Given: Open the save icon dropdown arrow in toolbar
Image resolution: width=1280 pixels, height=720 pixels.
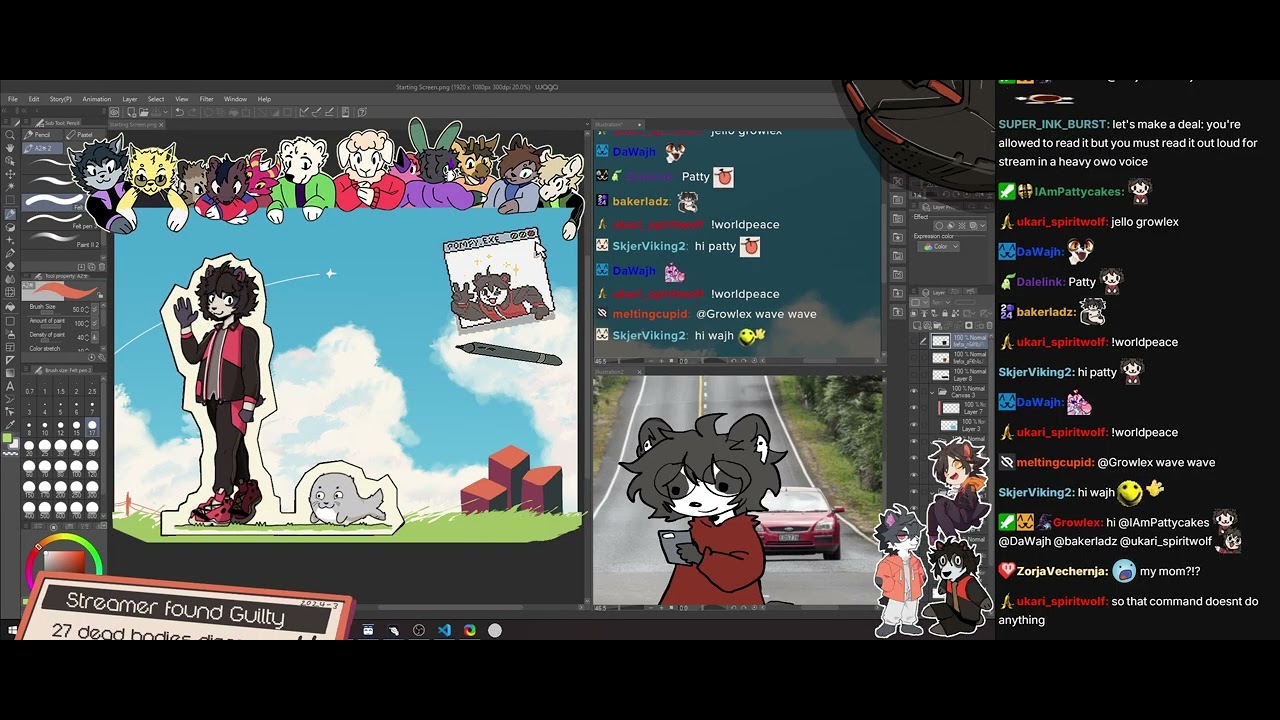Looking at the screenshot, I should click(x=166, y=112).
